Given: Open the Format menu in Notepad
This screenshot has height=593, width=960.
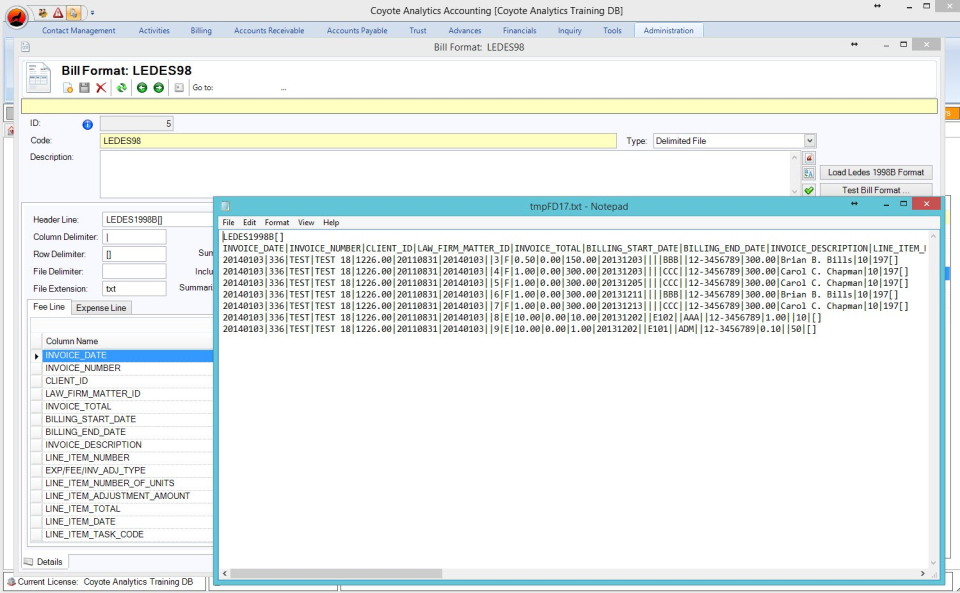Looking at the screenshot, I should tap(276, 222).
